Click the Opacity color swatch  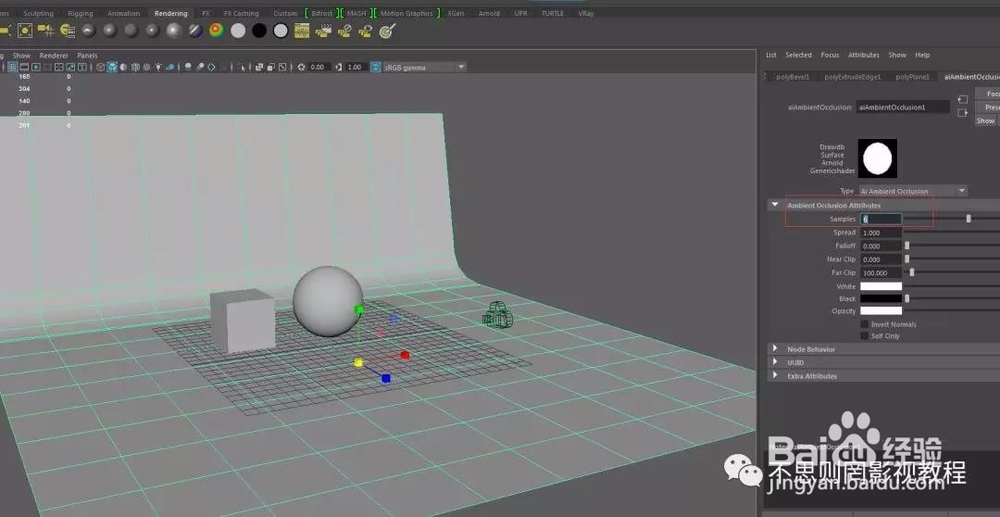click(x=881, y=311)
